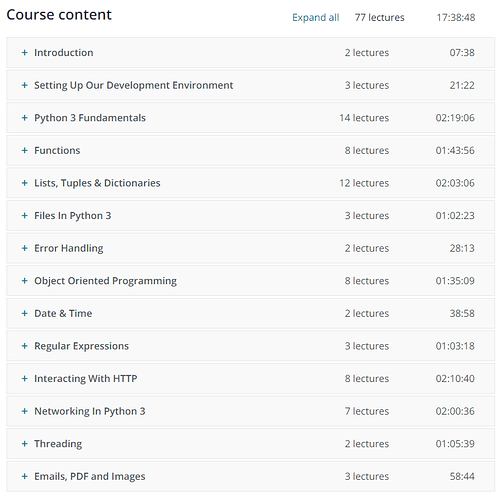Viewport: 501px width, 500px height.
Task: Click the 14 lectures count for Python 3 Fundamentals
Action: click(364, 118)
